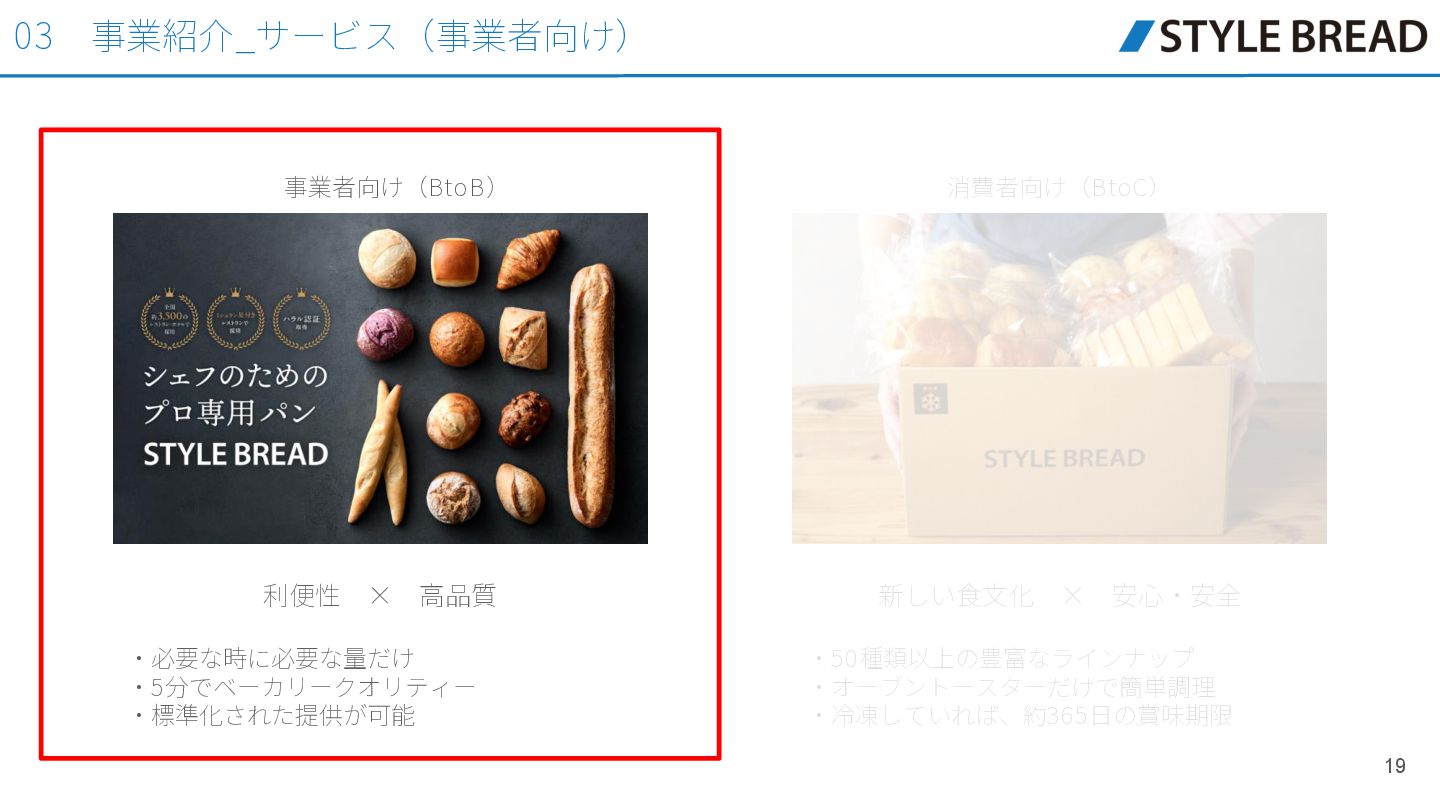Click the square glazed bun
This screenshot has width=1440, height=810.
(x=455, y=261)
